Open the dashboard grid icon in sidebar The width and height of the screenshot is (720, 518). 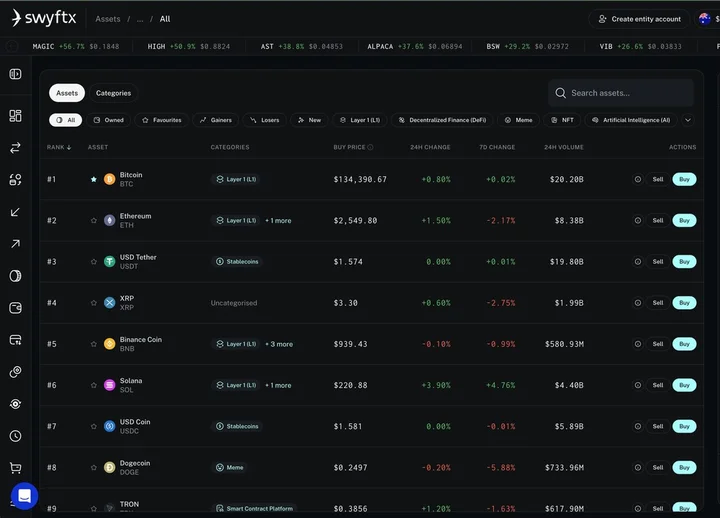pos(15,116)
